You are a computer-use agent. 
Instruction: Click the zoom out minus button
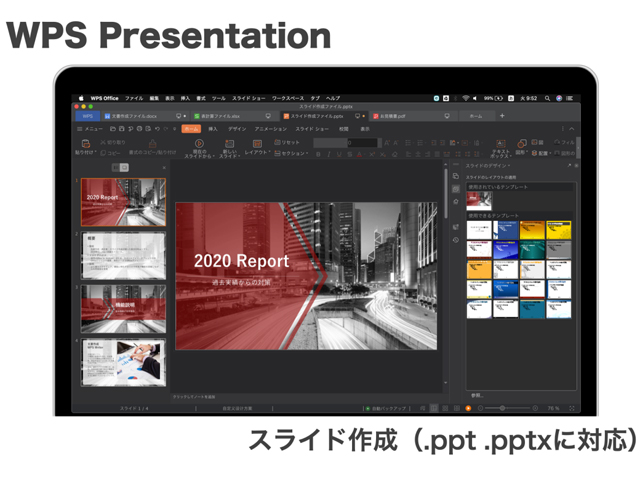[x=480, y=408]
